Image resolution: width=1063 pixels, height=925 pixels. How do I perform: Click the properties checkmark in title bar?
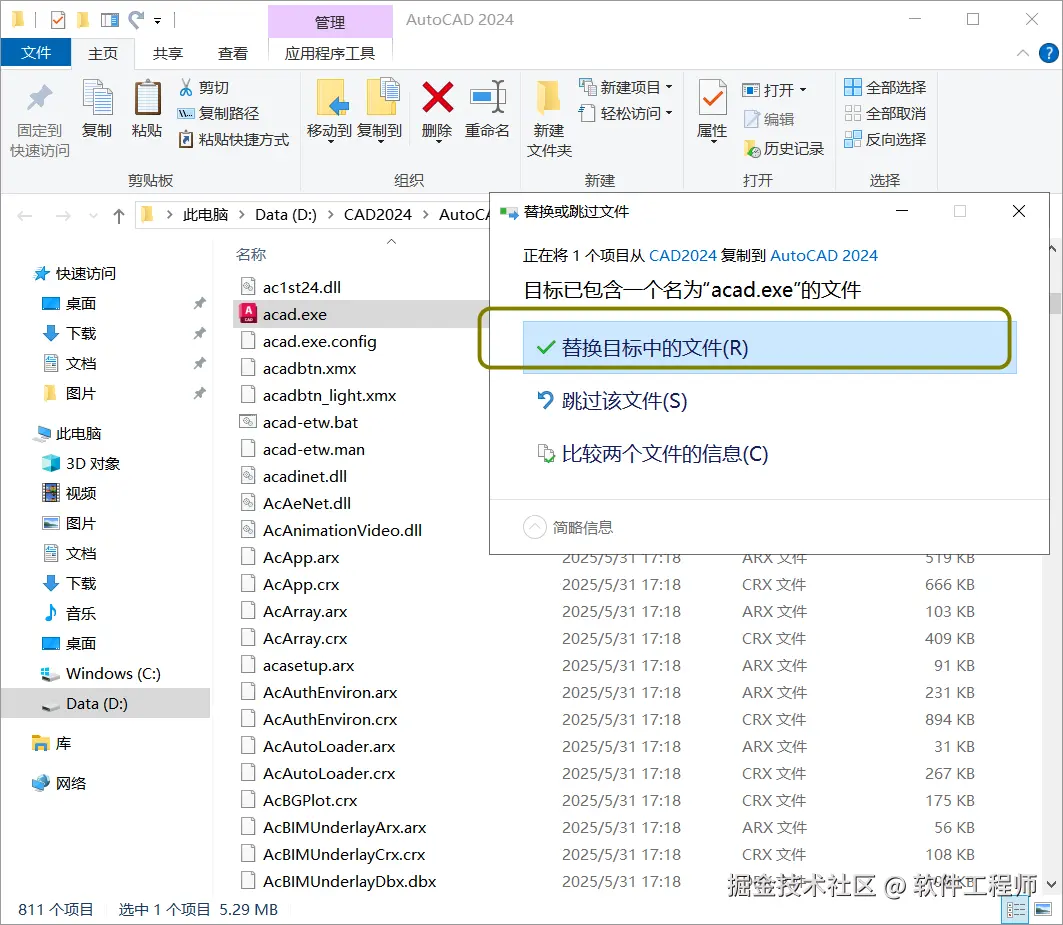tap(58, 20)
